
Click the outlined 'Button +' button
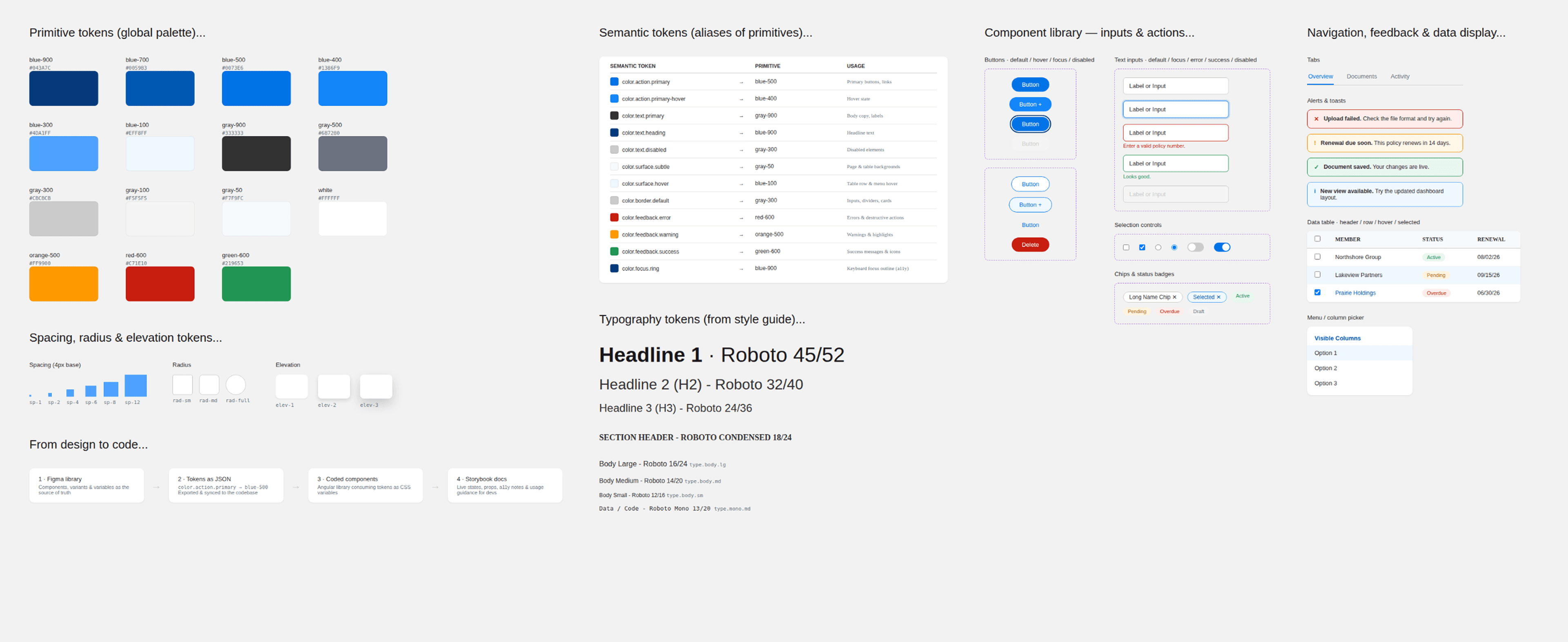pos(1030,204)
